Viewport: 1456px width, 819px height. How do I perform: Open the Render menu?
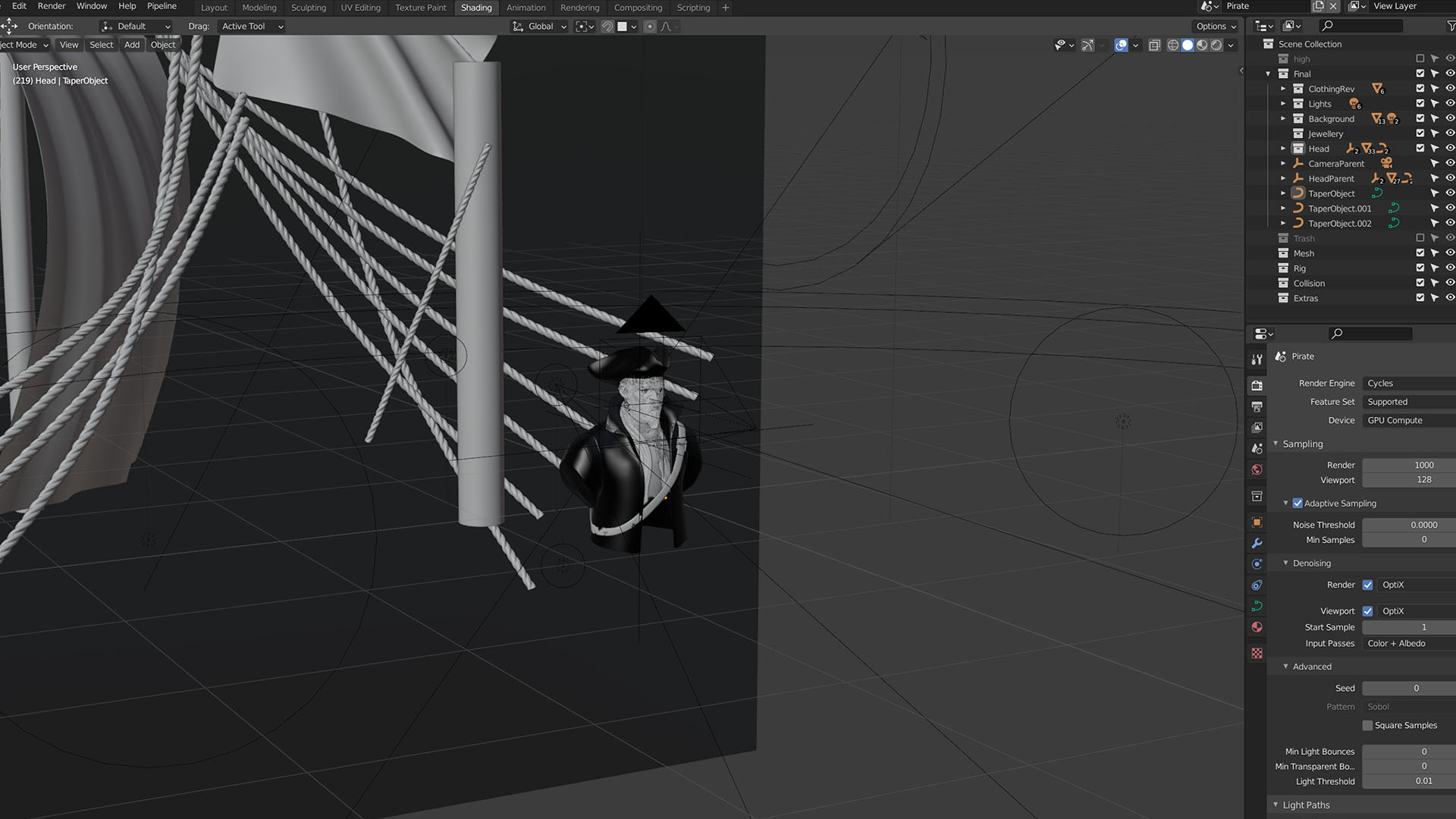[52, 6]
